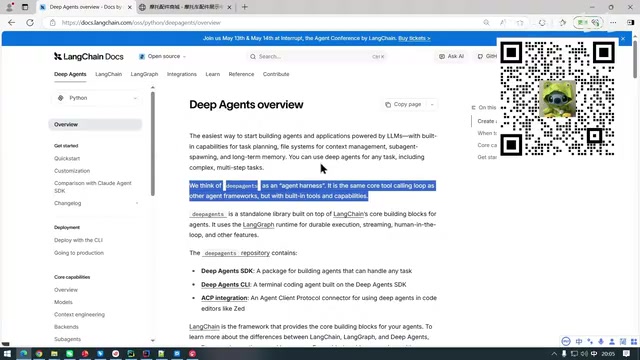Open the Python language dropdown
The width and height of the screenshot is (640, 360).
pyautogui.click(x=97, y=98)
